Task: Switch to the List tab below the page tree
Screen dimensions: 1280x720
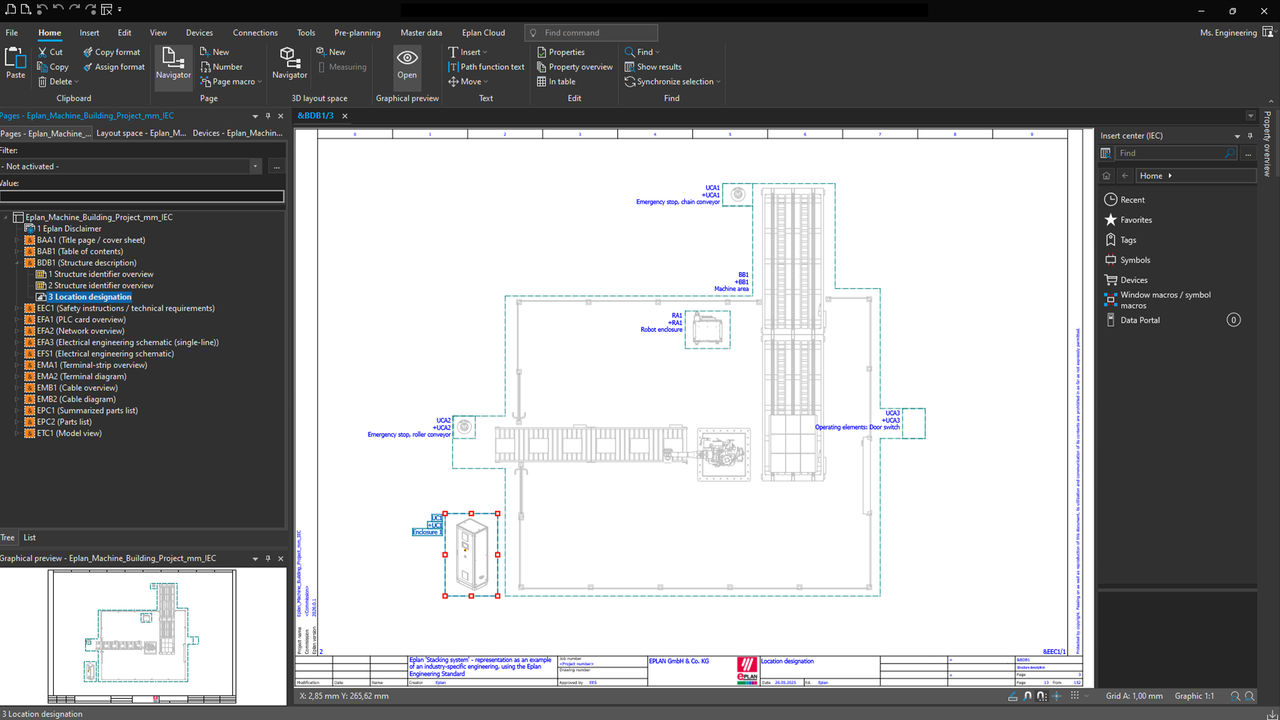Action: pos(30,537)
